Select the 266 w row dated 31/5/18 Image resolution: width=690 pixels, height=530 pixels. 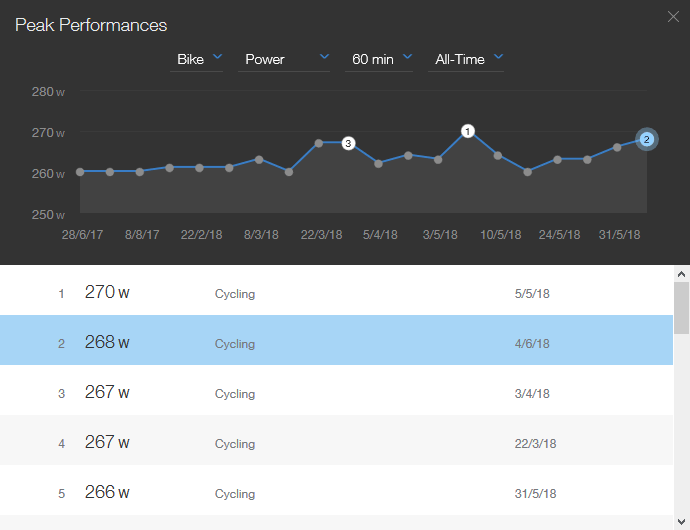pos(336,490)
